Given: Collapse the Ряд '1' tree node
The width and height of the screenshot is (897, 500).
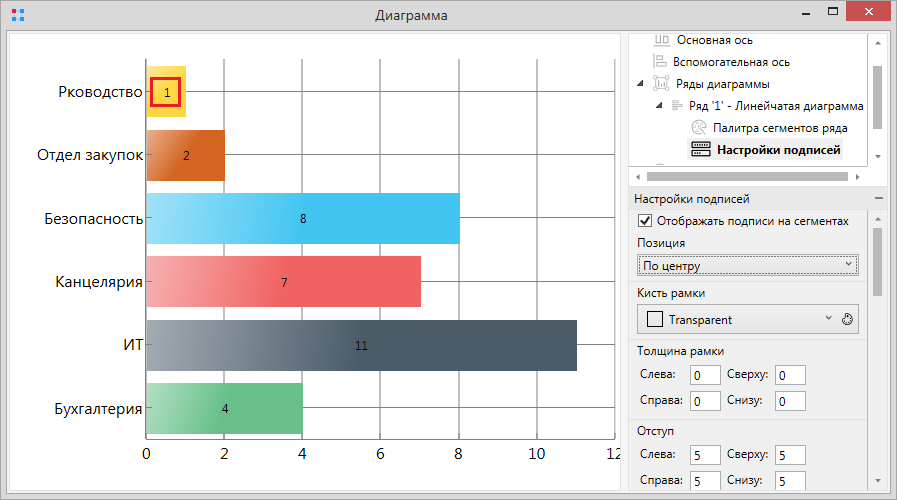Looking at the screenshot, I should [x=659, y=106].
